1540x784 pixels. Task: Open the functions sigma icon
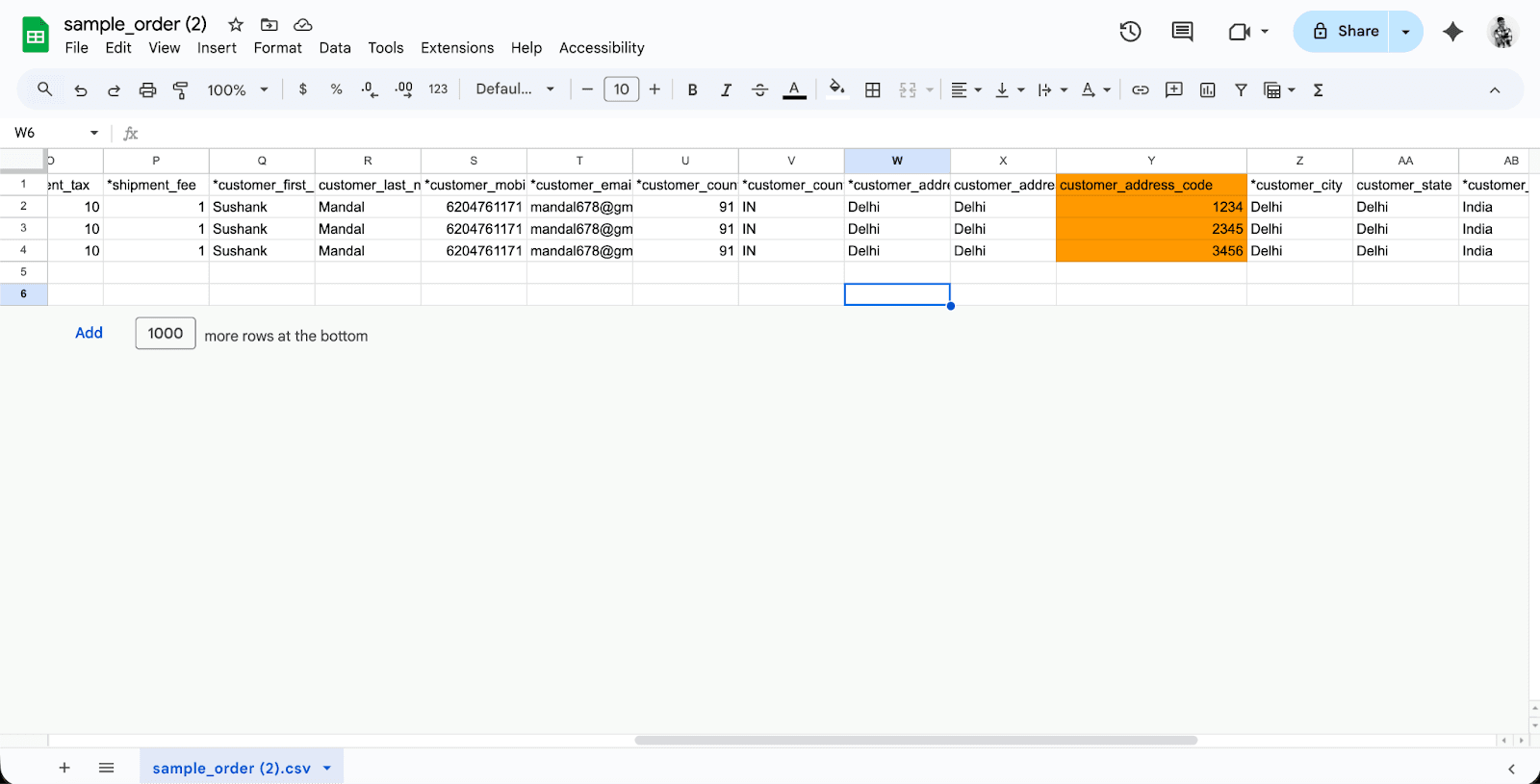coord(1319,90)
